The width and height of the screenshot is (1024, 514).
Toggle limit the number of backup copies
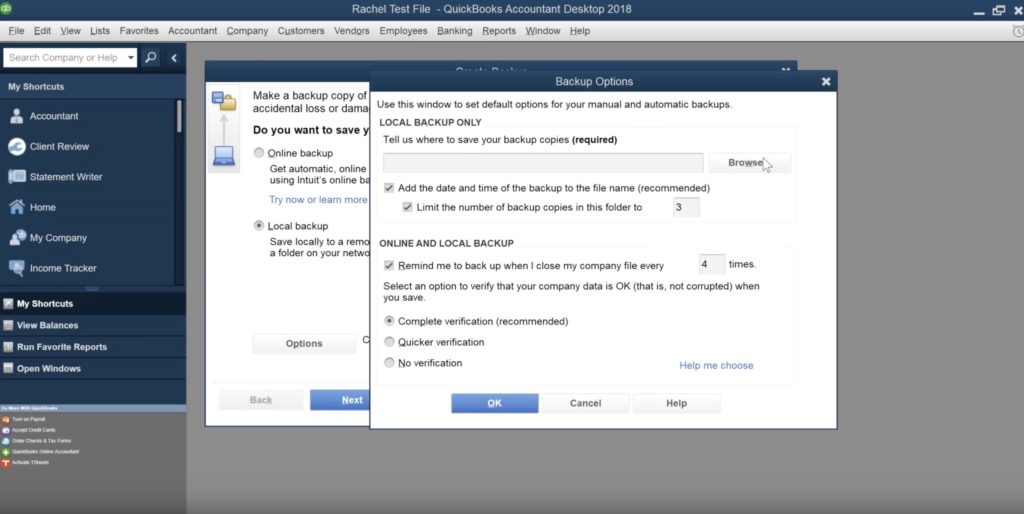click(407, 207)
